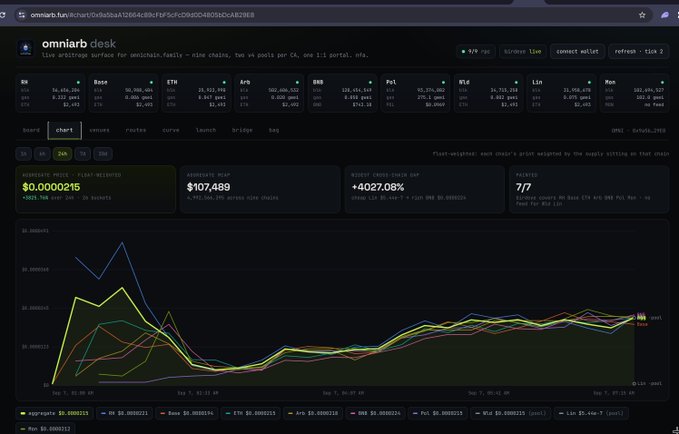Screen dimensions: 679x434
Task: Select the chart tab
Action: coord(65,130)
